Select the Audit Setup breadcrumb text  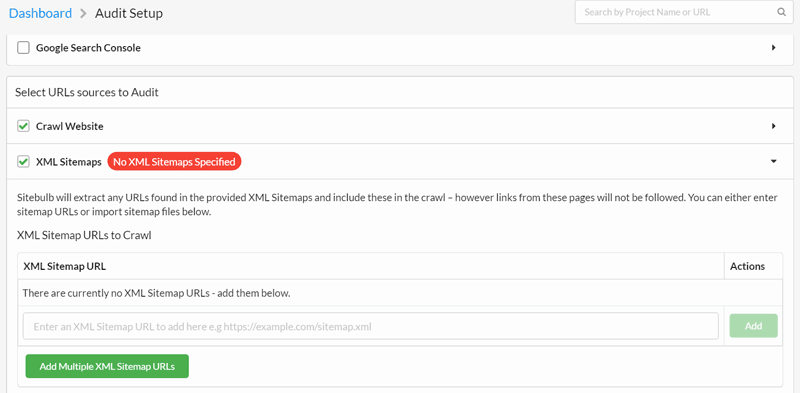[x=129, y=13]
